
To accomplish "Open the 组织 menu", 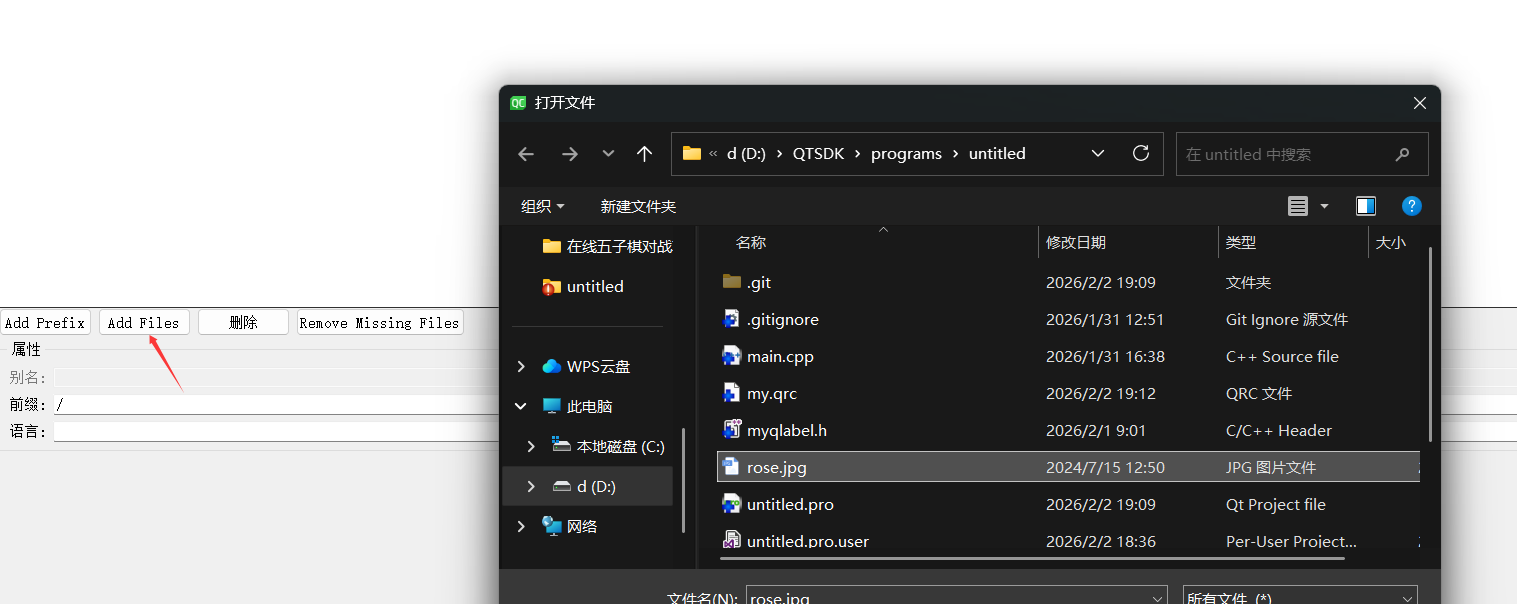I will 543,206.
